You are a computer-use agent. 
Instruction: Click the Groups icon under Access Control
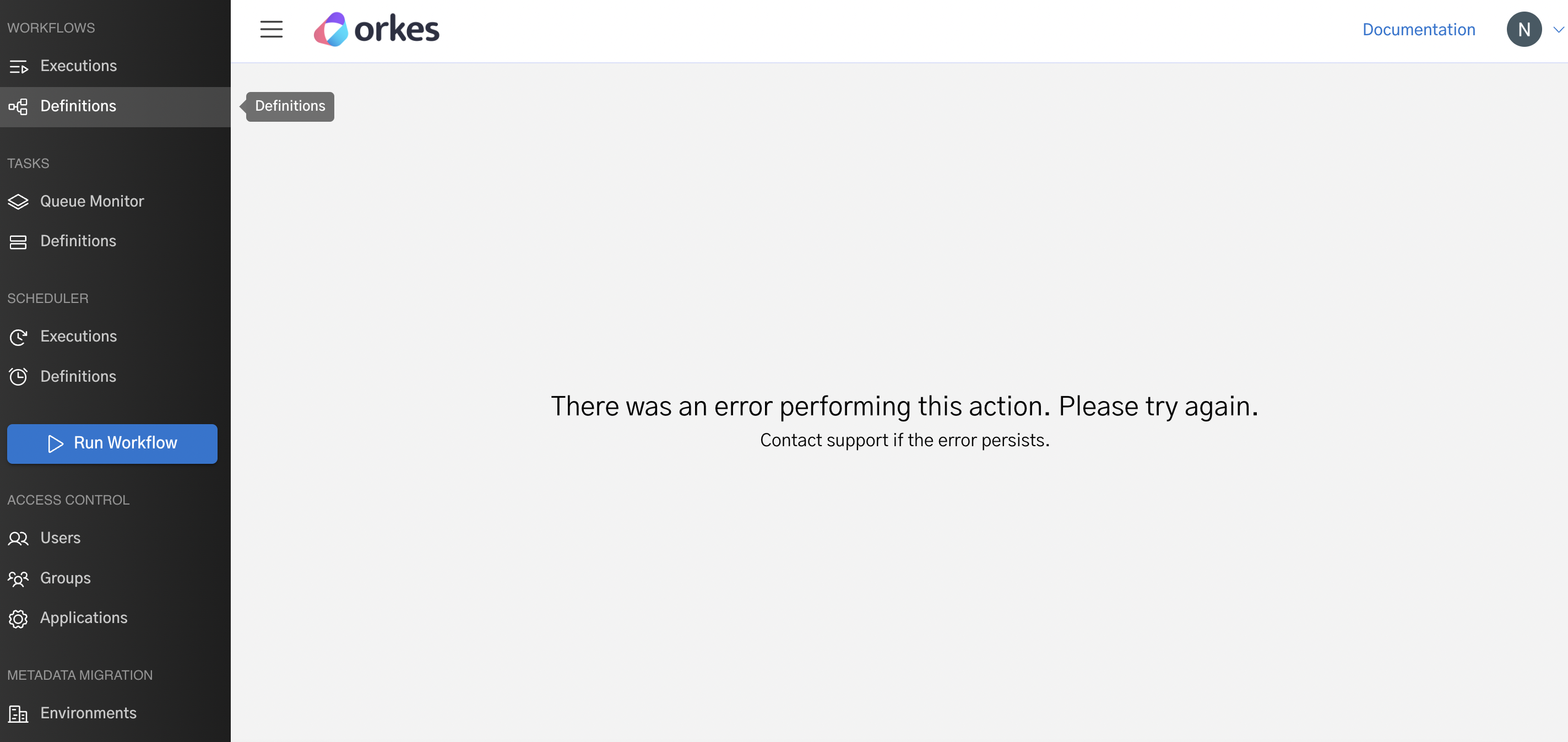pyautogui.click(x=18, y=578)
